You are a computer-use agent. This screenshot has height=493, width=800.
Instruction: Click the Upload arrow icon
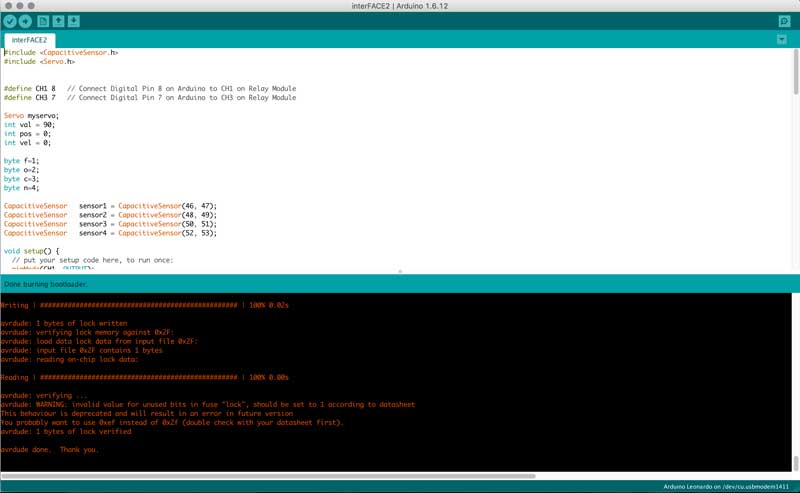coord(25,21)
